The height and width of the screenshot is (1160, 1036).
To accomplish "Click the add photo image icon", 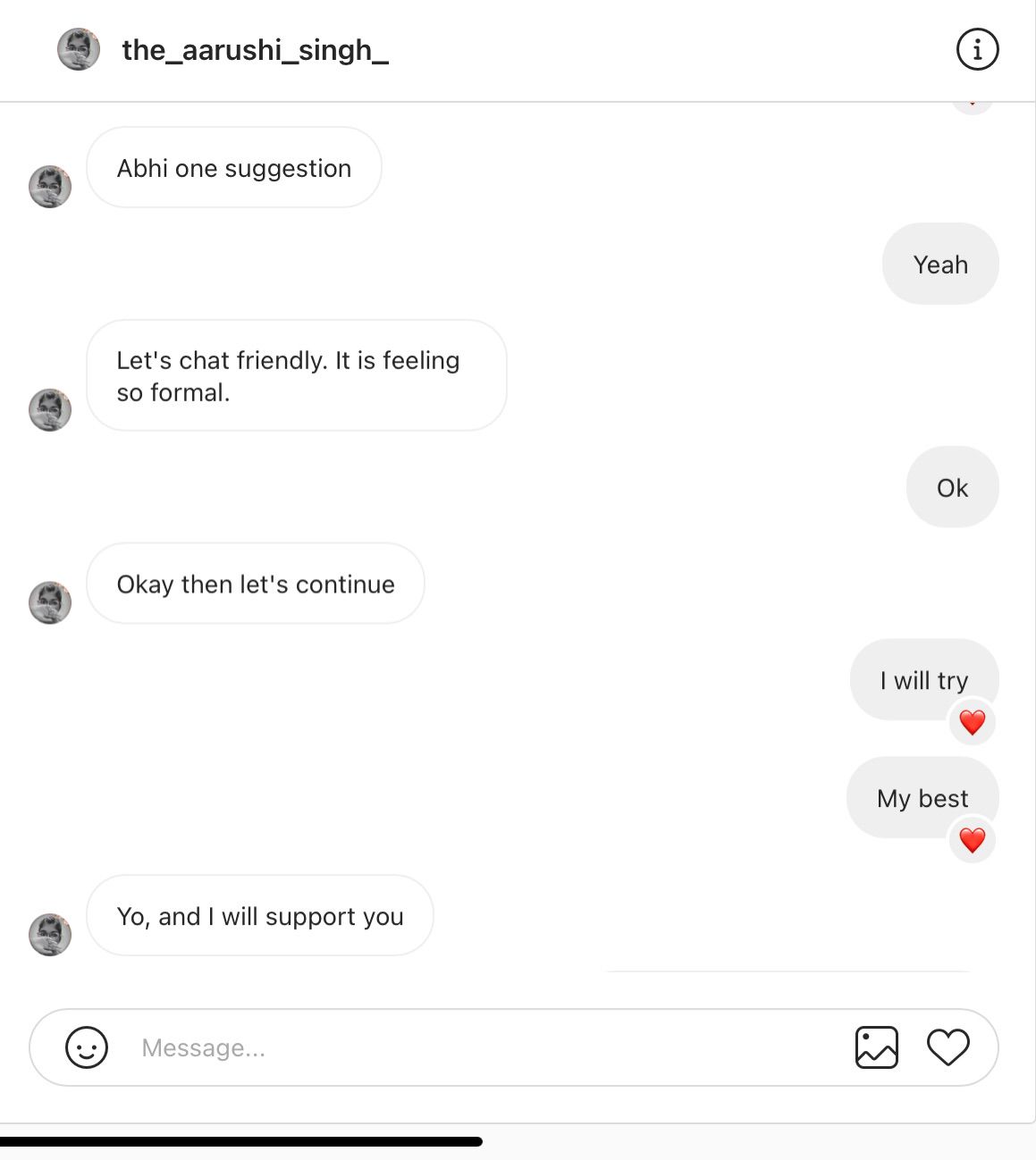I will (x=877, y=1047).
